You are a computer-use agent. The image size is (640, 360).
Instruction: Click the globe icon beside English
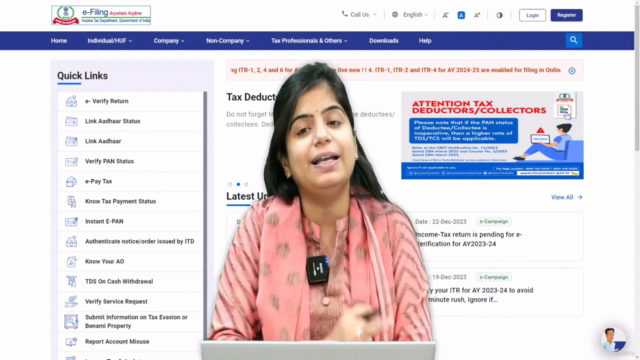tap(395, 15)
